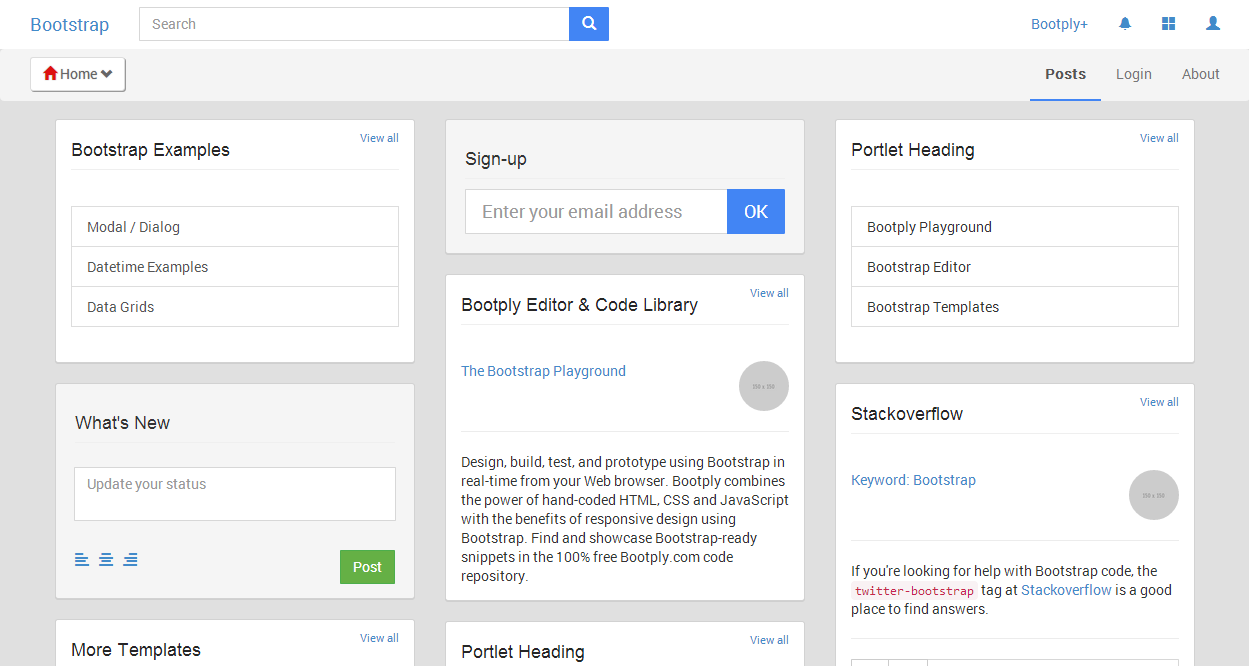This screenshot has width=1249, height=666.
Task: View all in top-right Portlet Heading panel
Action: (x=1159, y=138)
